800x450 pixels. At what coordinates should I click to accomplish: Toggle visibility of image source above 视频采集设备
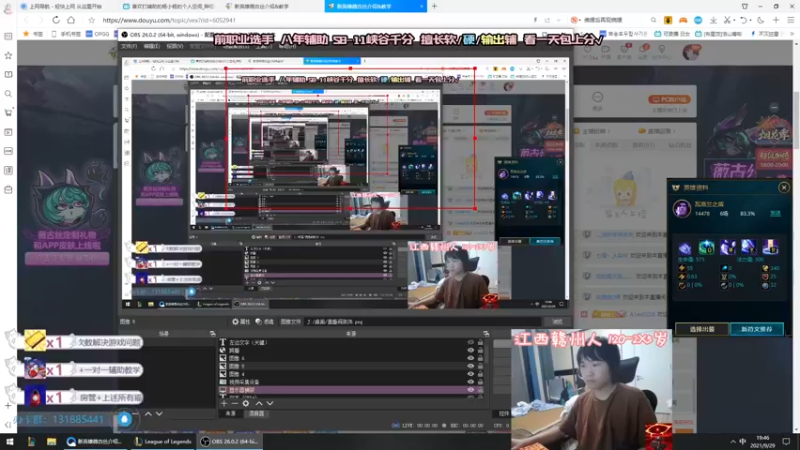[x=470, y=374]
